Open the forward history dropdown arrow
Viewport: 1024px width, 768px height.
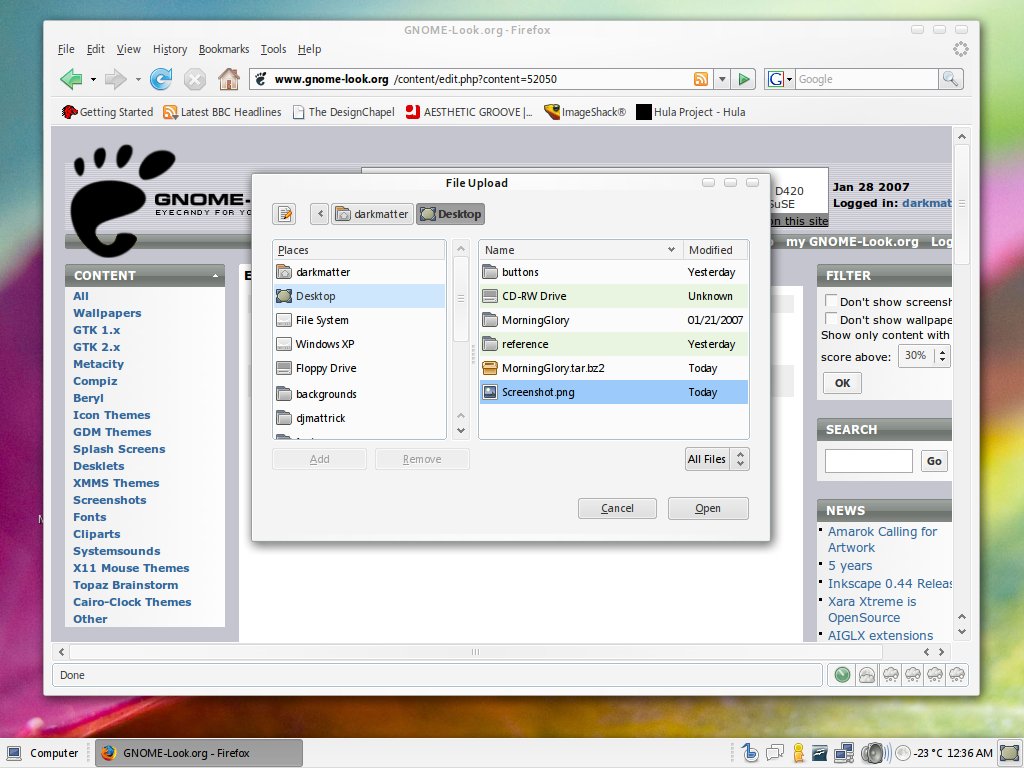click(x=138, y=80)
